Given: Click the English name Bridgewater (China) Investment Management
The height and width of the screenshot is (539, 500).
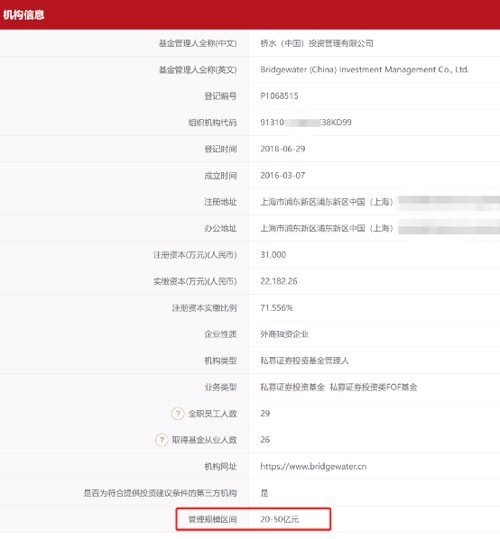Looking at the screenshot, I should pos(364,70).
